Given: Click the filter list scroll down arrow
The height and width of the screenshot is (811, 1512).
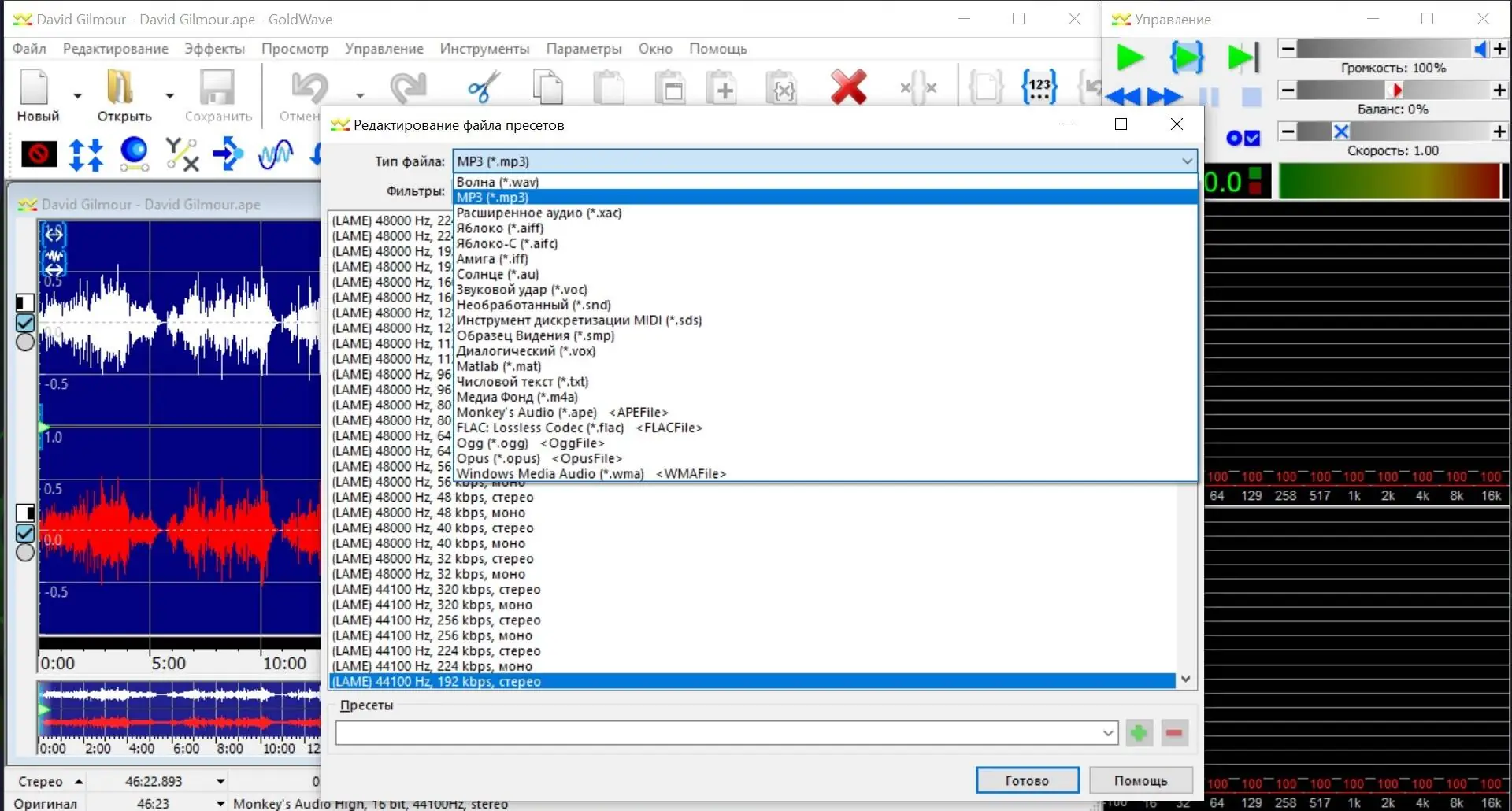Looking at the screenshot, I should pos(1186,679).
